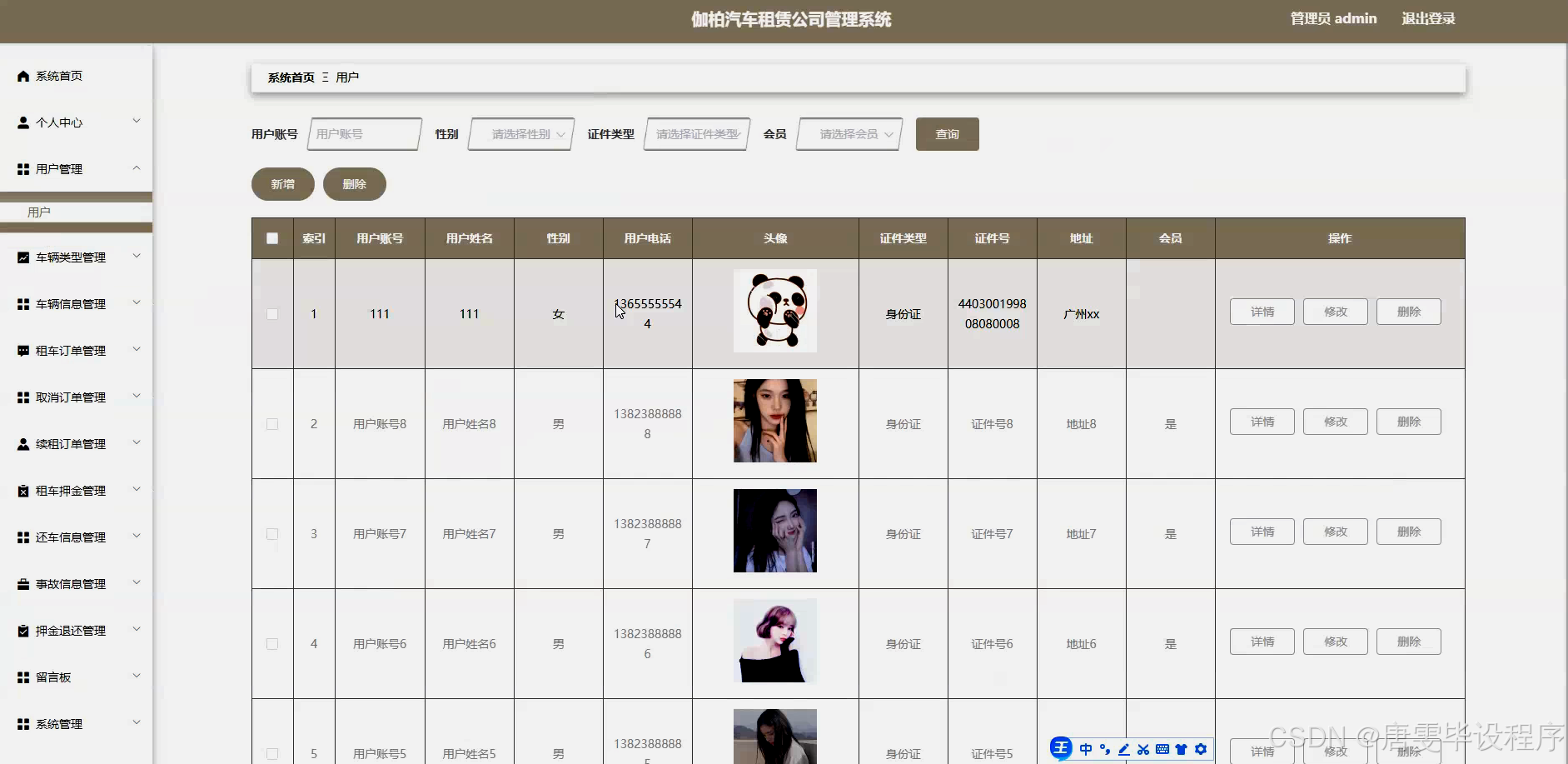Screen dimensions: 1568x764
Task: Toggle the 中 Chinese/English input mode icon
Action: (x=1086, y=749)
